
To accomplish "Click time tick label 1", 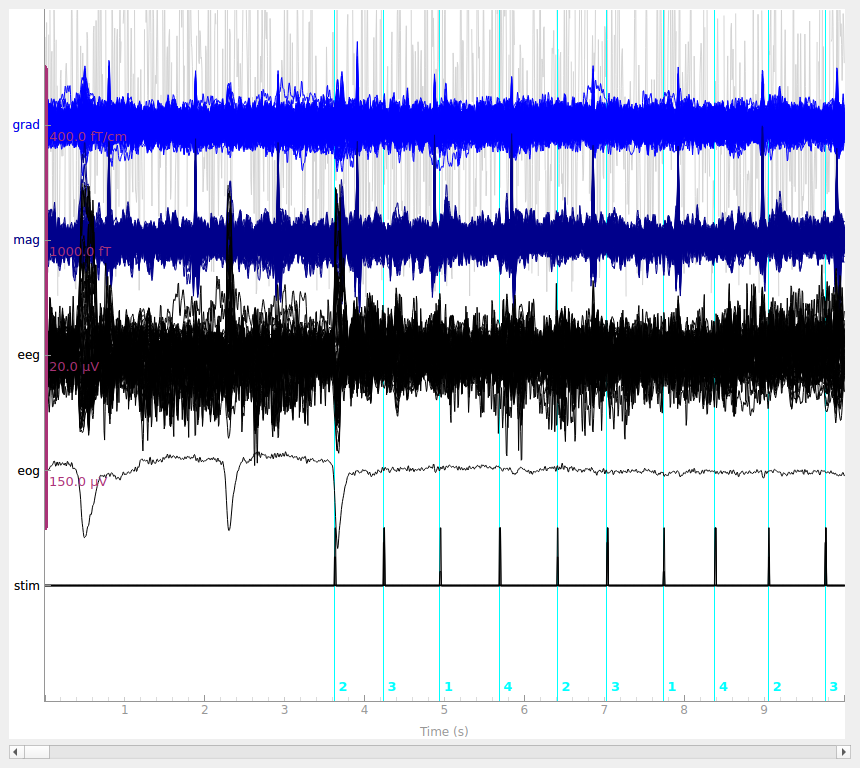I will coord(125,710).
